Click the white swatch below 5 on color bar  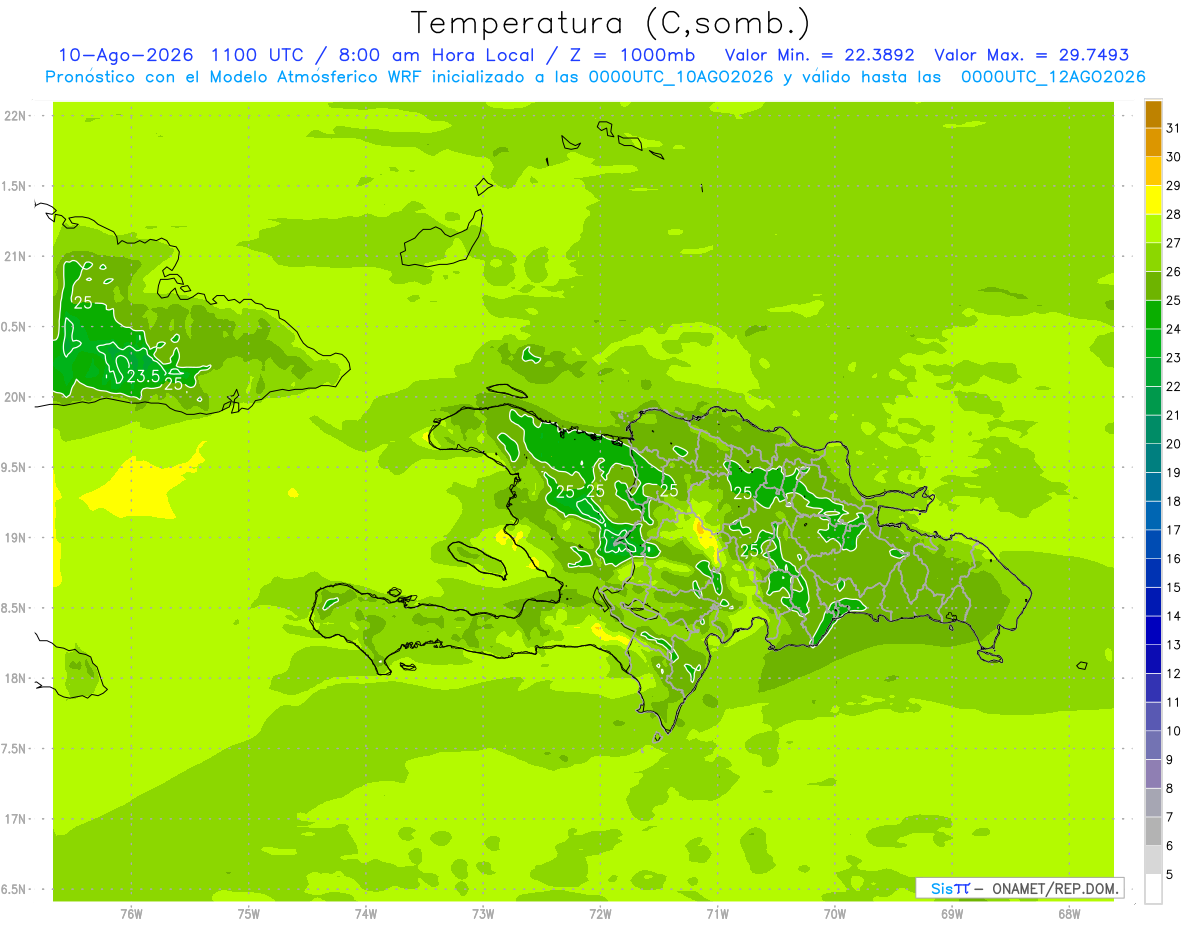1153,889
